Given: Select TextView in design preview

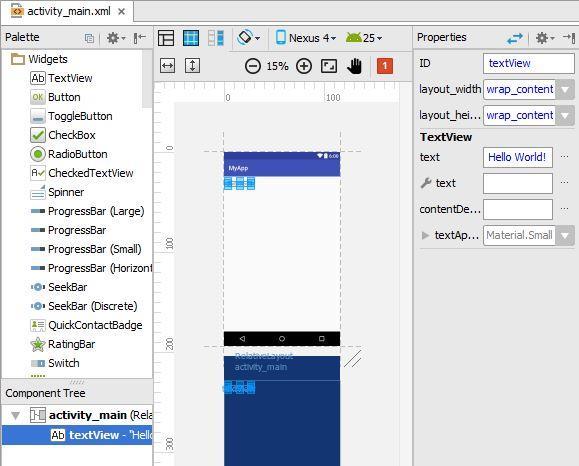Looking at the screenshot, I should 240,183.
